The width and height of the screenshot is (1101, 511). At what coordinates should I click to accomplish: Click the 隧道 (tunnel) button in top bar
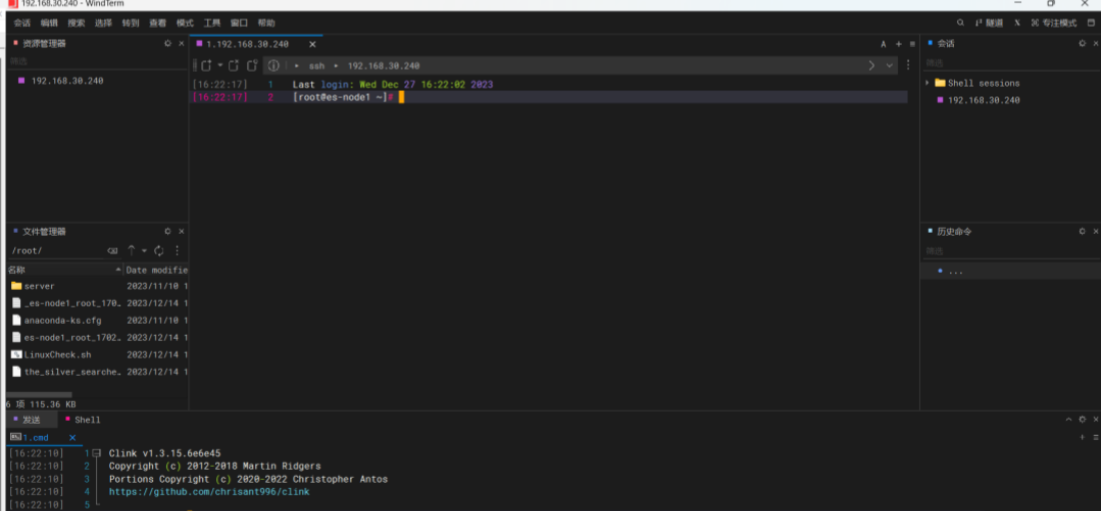989,23
